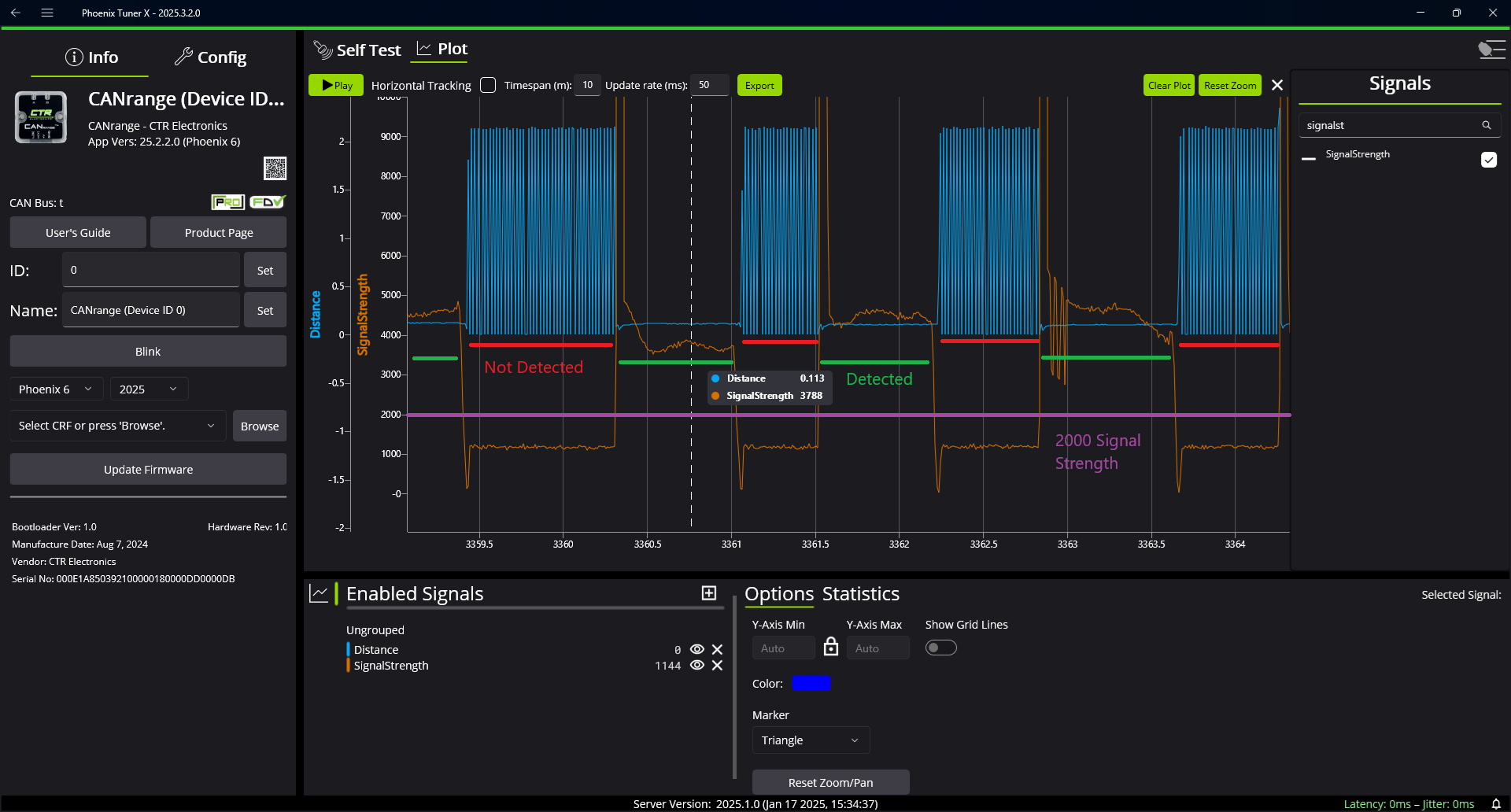Clear the plot

1169,85
